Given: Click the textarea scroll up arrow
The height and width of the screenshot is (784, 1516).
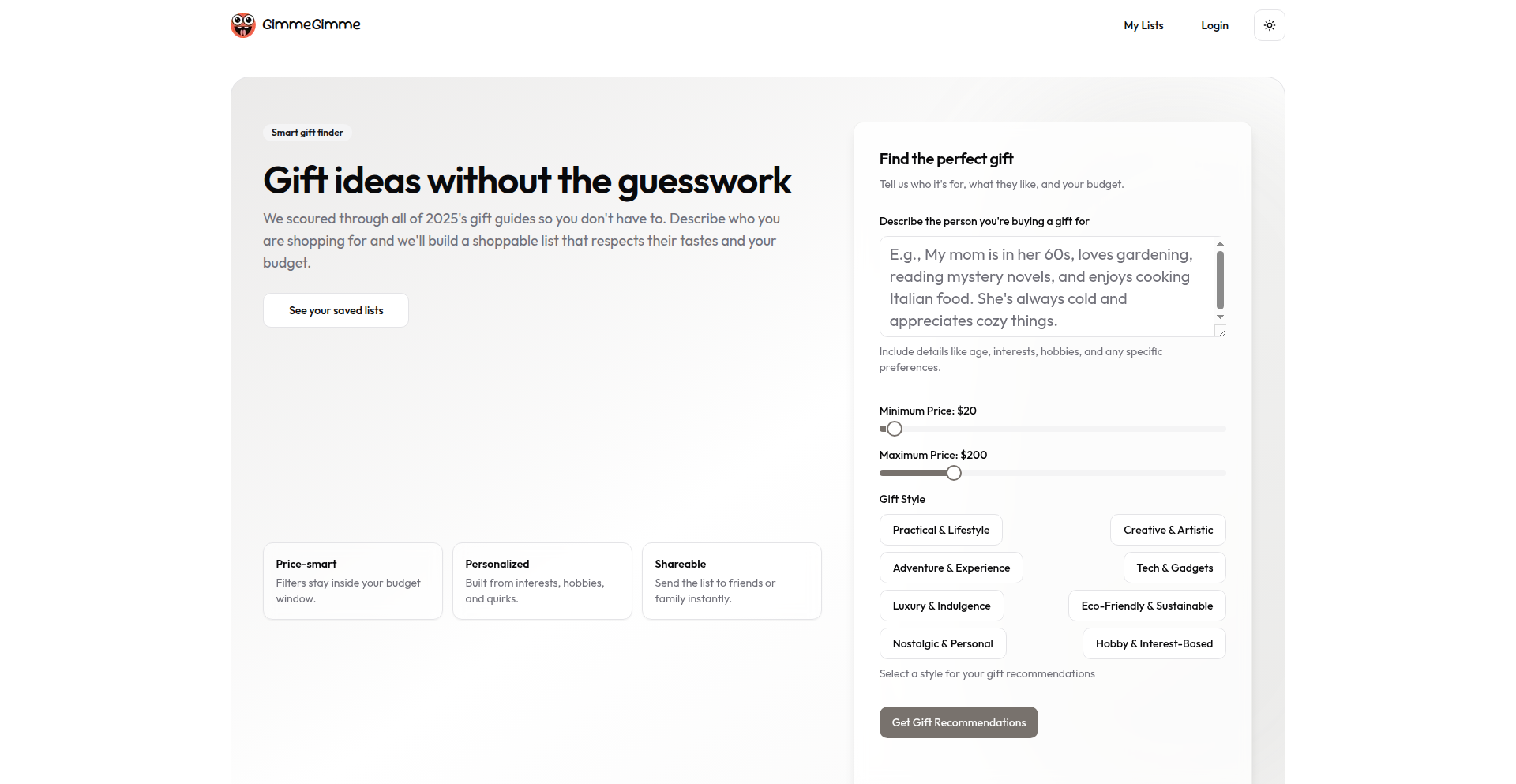Looking at the screenshot, I should [x=1220, y=244].
